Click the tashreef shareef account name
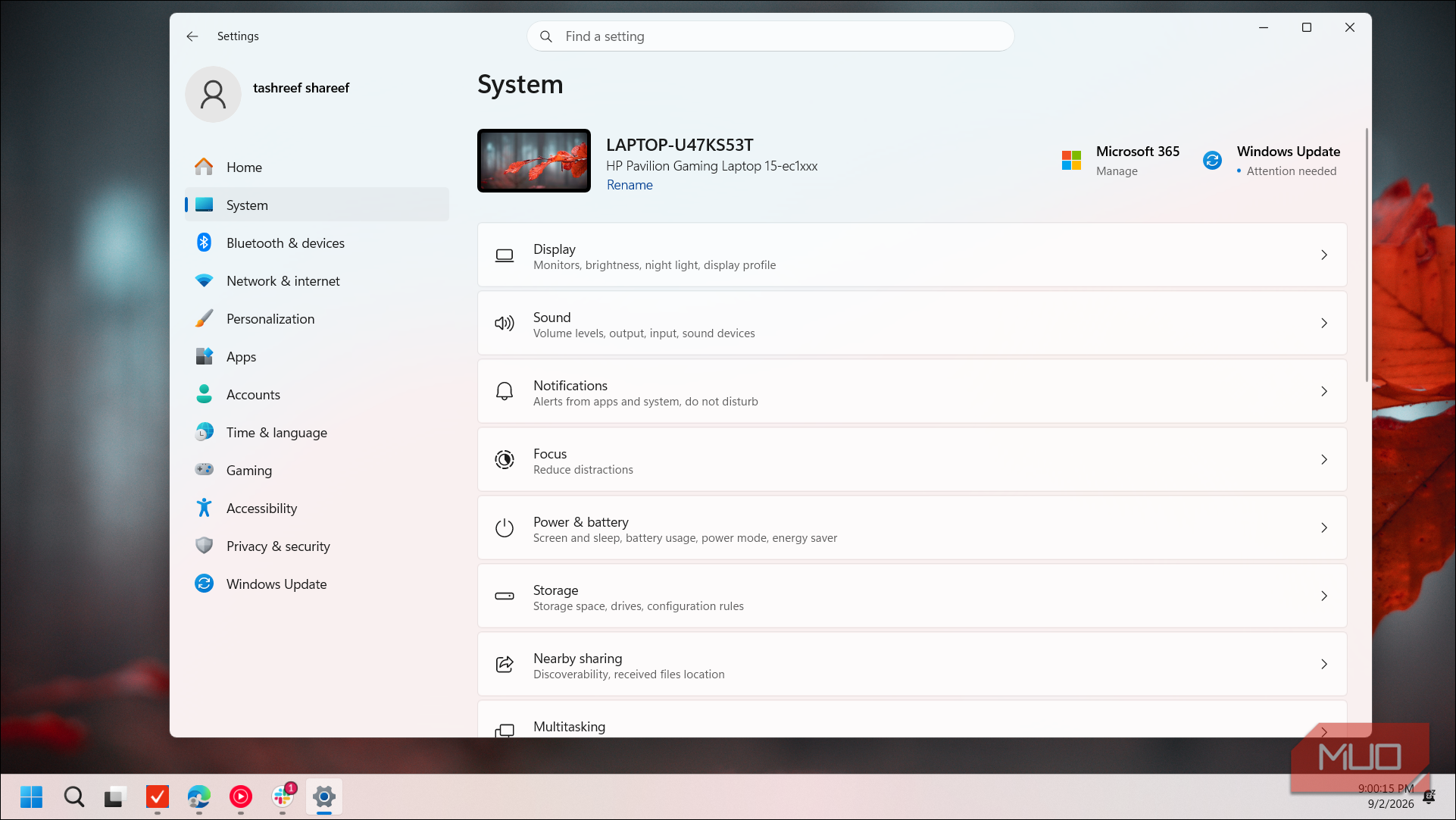Viewport: 1456px width, 820px height. click(x=301, y=88)
